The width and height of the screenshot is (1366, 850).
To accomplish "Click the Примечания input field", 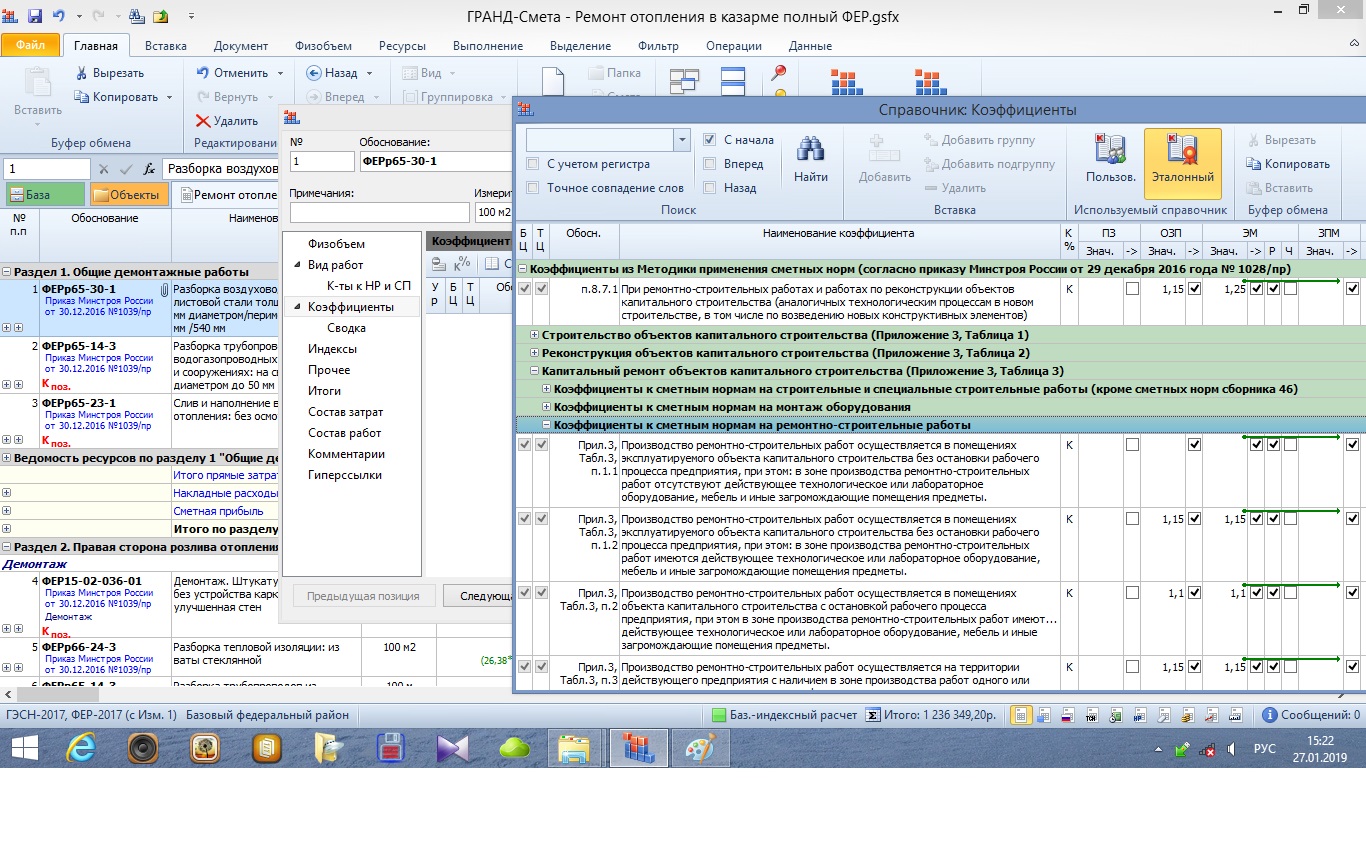I will (x=379, y=212).
